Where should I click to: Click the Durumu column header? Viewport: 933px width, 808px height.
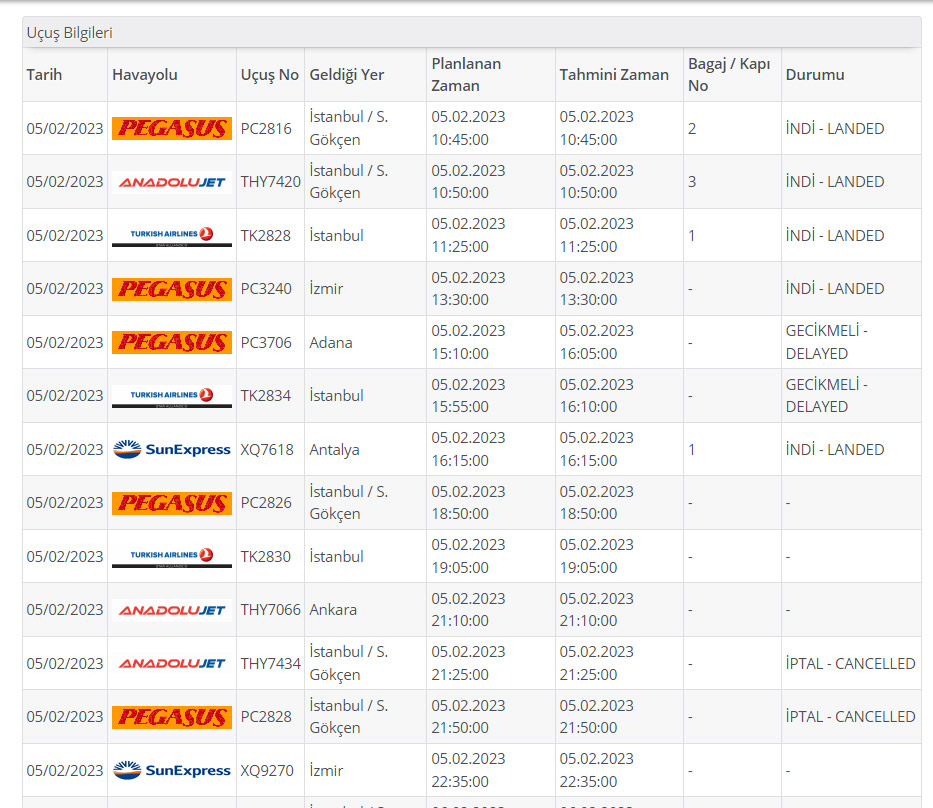[814, 75]
